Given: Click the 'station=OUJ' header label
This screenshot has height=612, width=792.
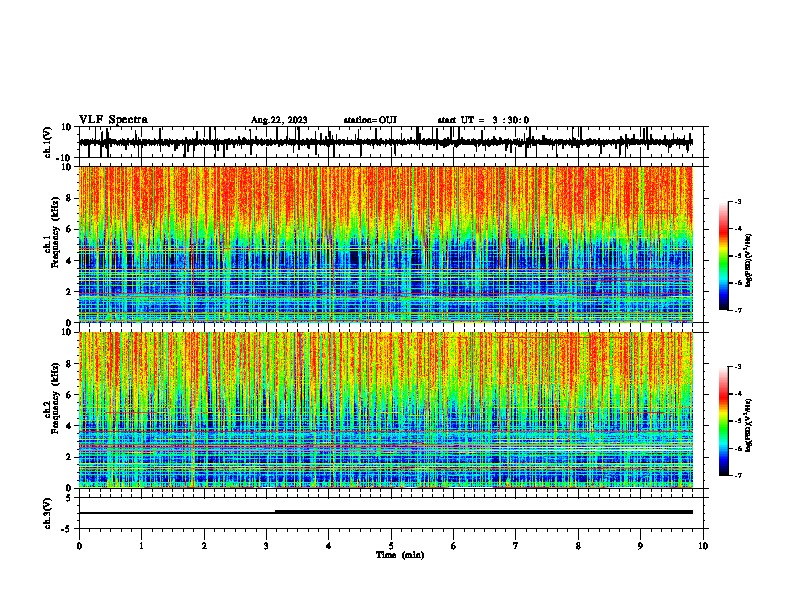Looking at the screenshot, I should pos(370,120).
